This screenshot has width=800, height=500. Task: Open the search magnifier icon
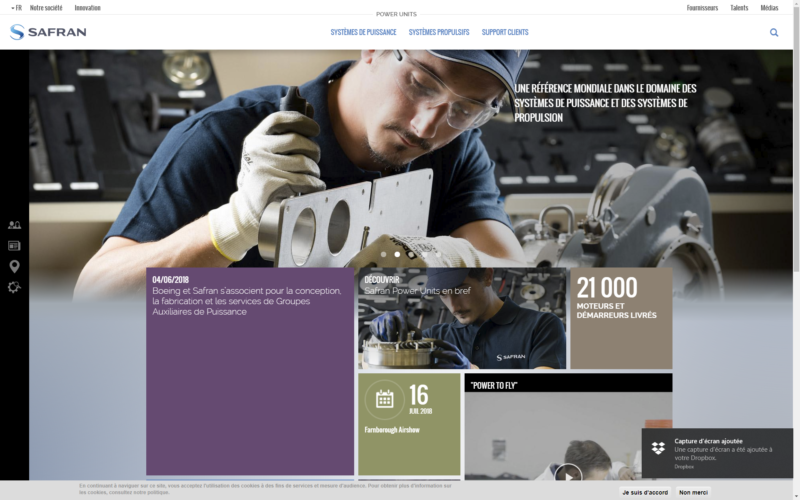click(x=774, y=32)
